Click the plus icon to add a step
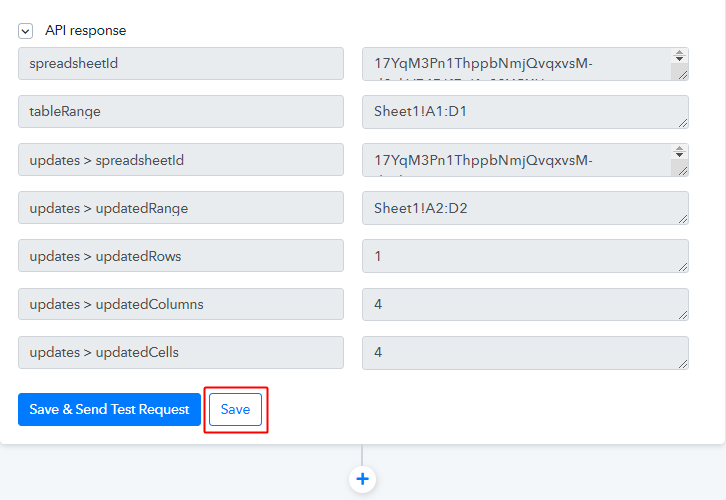 [x=362, y=479]
